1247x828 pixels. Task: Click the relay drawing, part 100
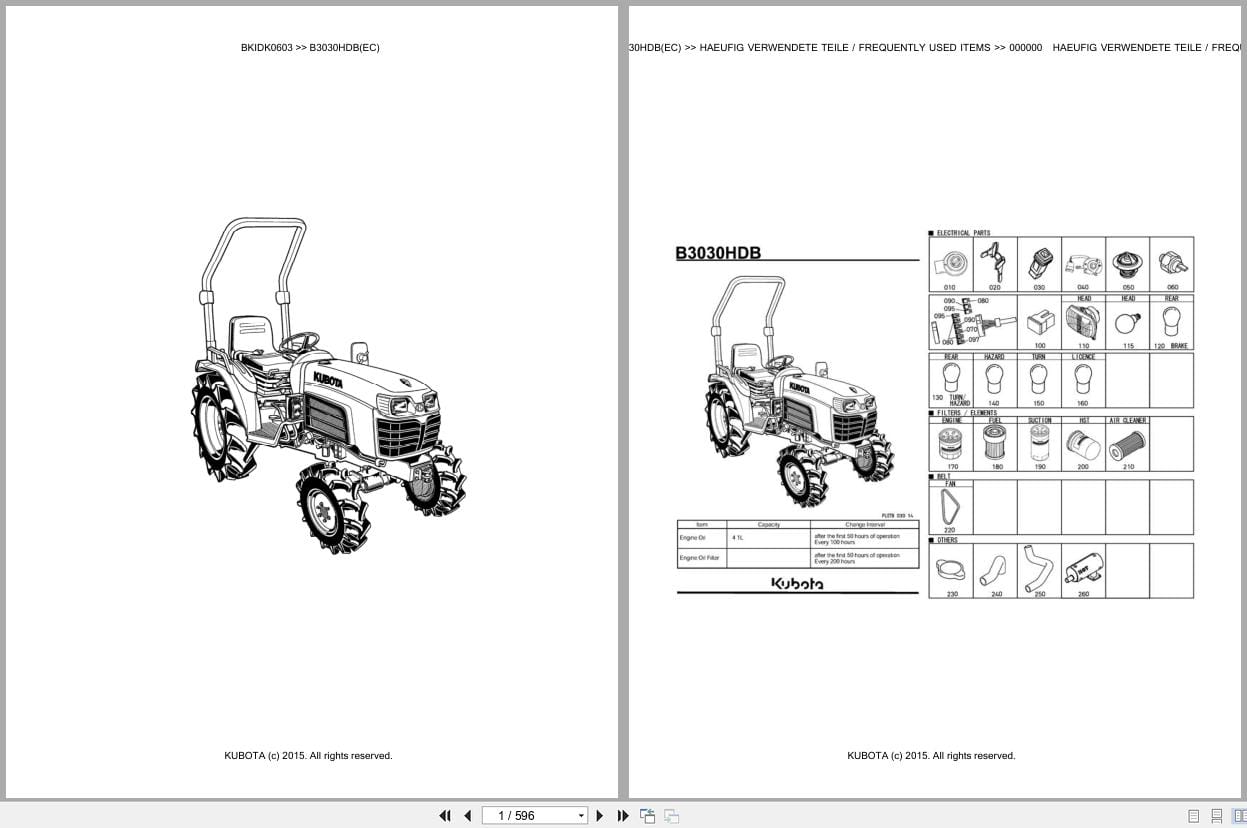pyautogui.click(x=1040, y=323)
